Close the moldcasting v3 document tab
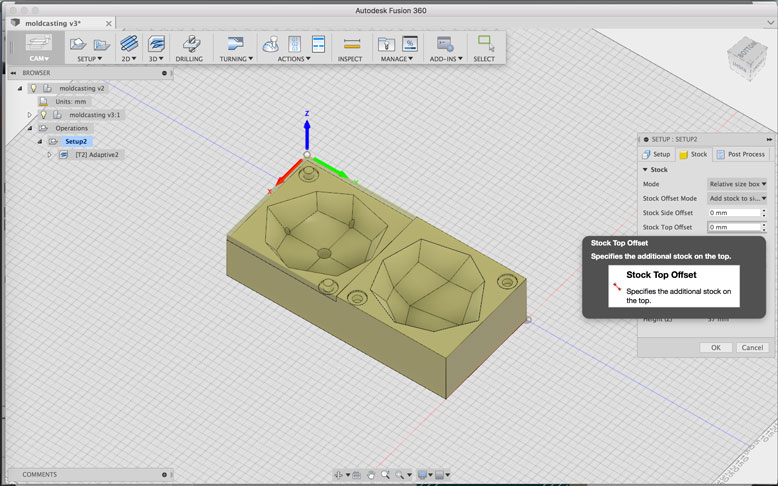The height and width of the screenshot is (486, 778). pos(109,23)
